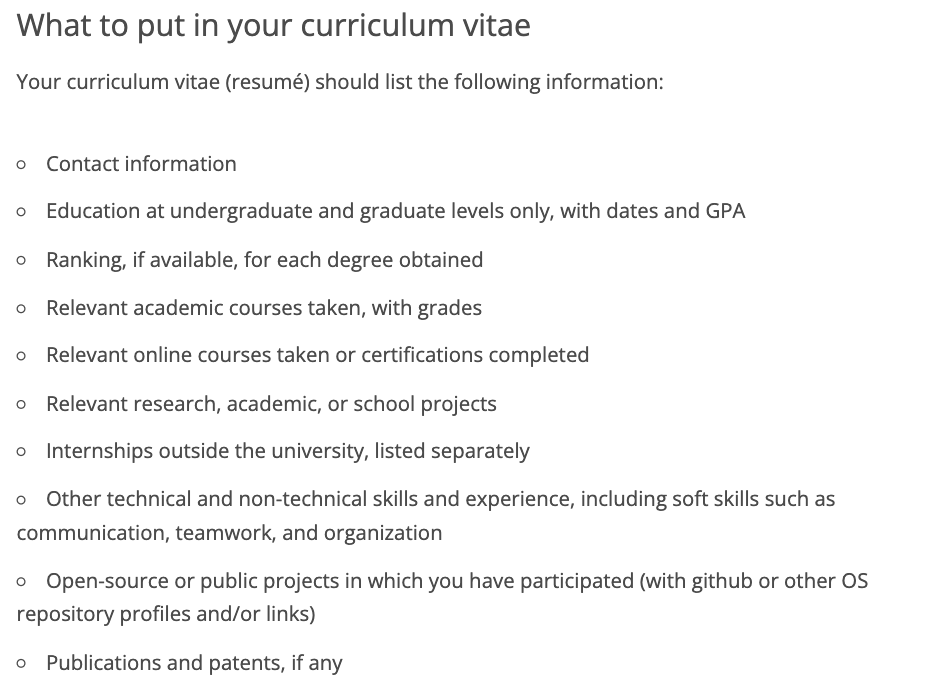
Task: Click the 'Ranking, if available' list item
Action: [x=264, y=260]
